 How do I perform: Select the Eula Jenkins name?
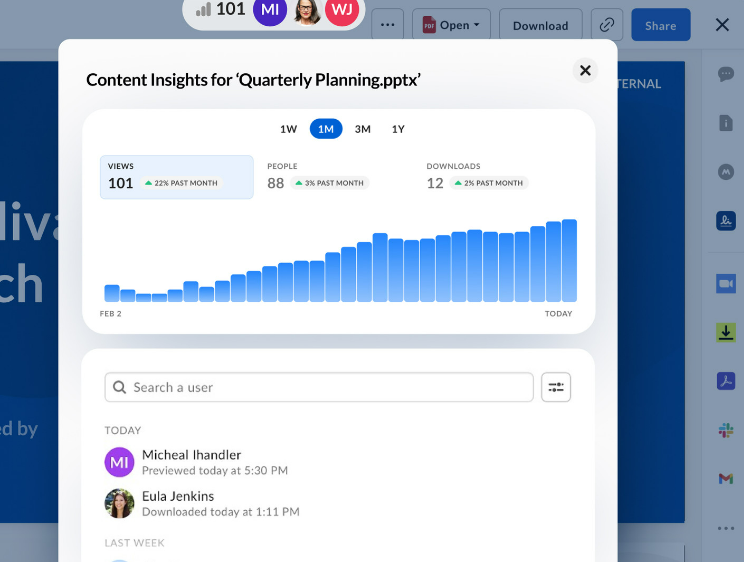178,496
